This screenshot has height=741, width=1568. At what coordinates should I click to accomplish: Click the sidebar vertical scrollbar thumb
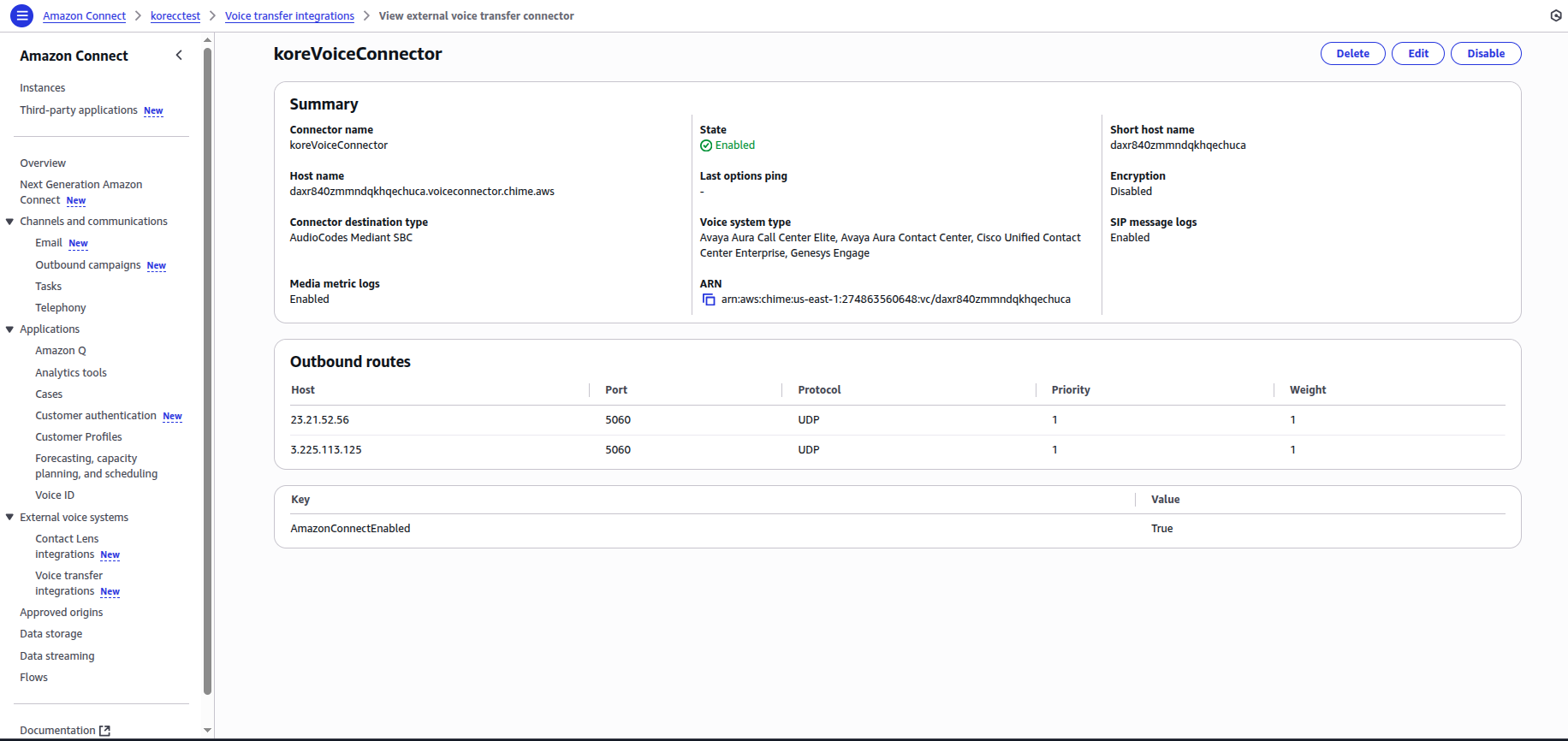point(207,371)
